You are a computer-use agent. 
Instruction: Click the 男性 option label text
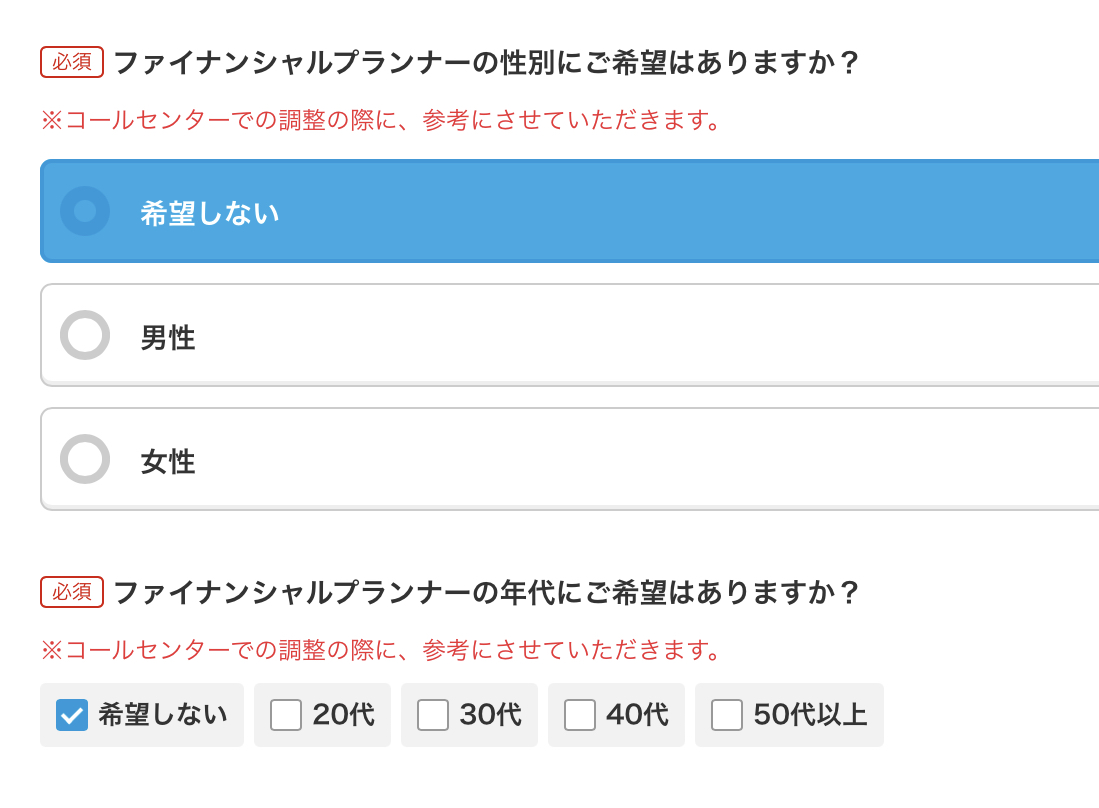[168, 338]
